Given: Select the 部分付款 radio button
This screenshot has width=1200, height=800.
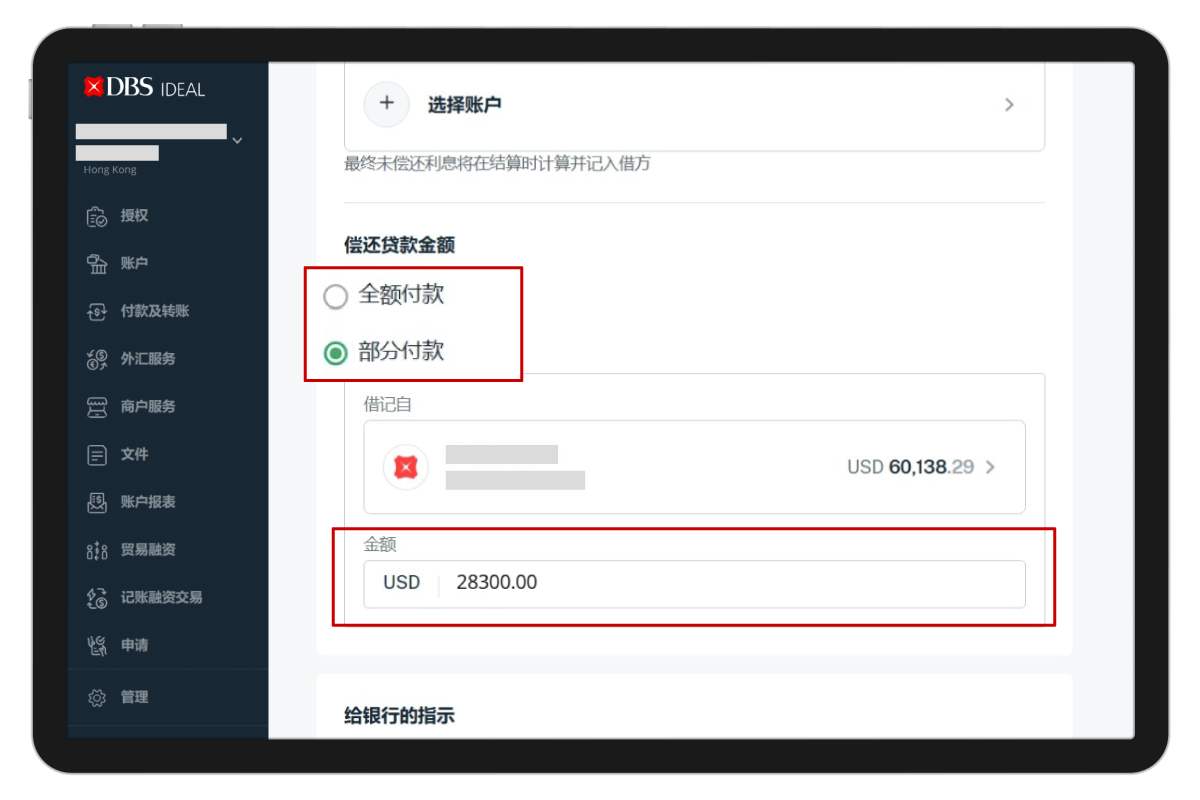Looking at the screenshot, I should pyautogui.click(x=336, y=353).
